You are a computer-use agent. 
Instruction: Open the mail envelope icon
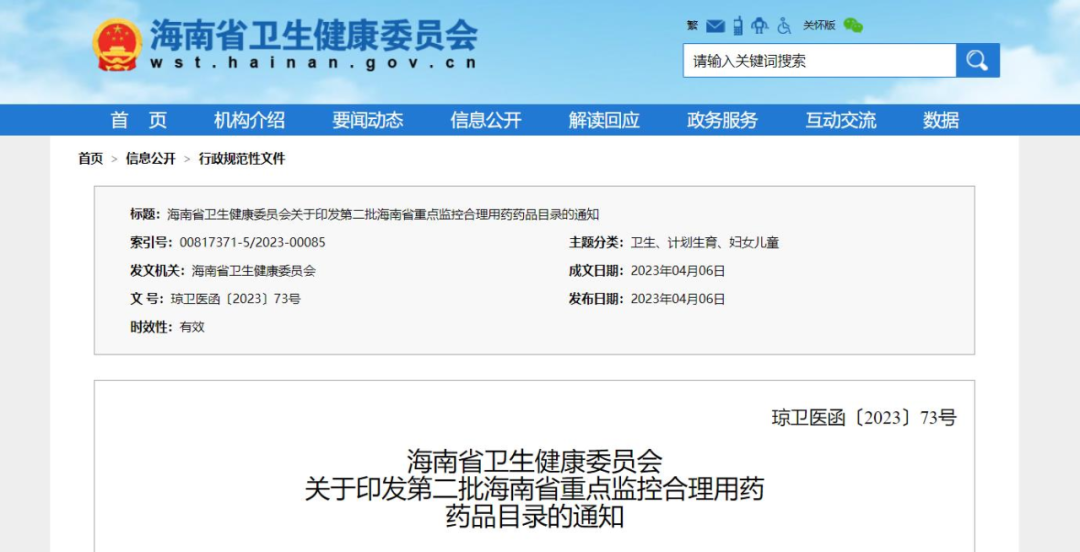point(716,26)
